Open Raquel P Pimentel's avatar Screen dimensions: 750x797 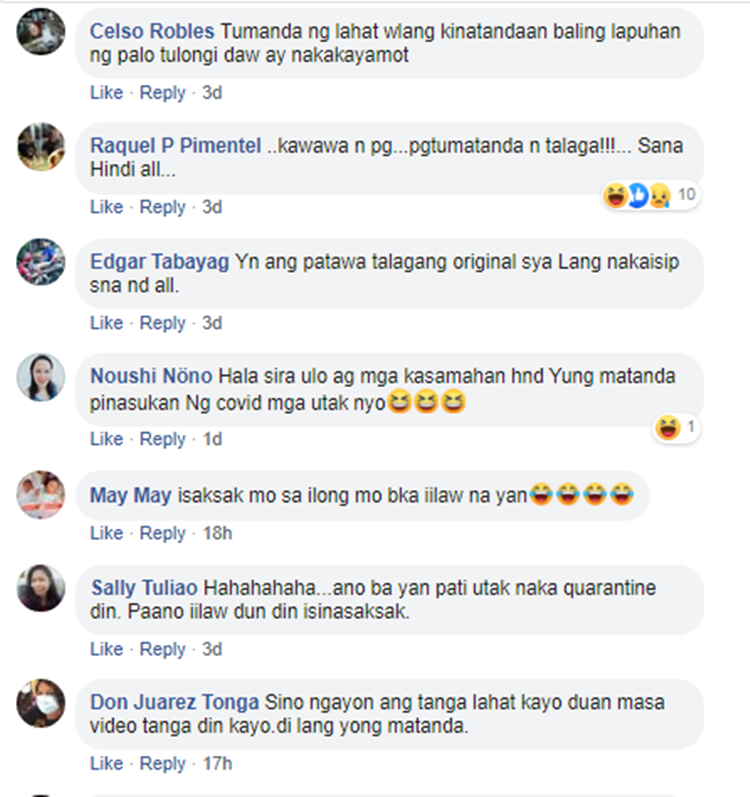pos(41,146)
